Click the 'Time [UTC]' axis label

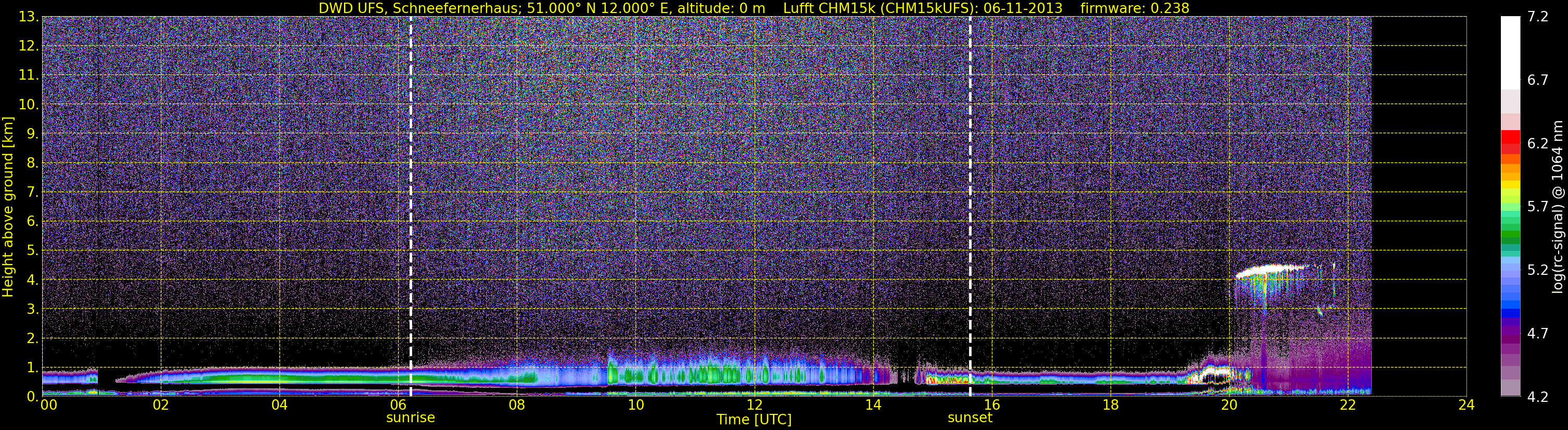point(754,420)
